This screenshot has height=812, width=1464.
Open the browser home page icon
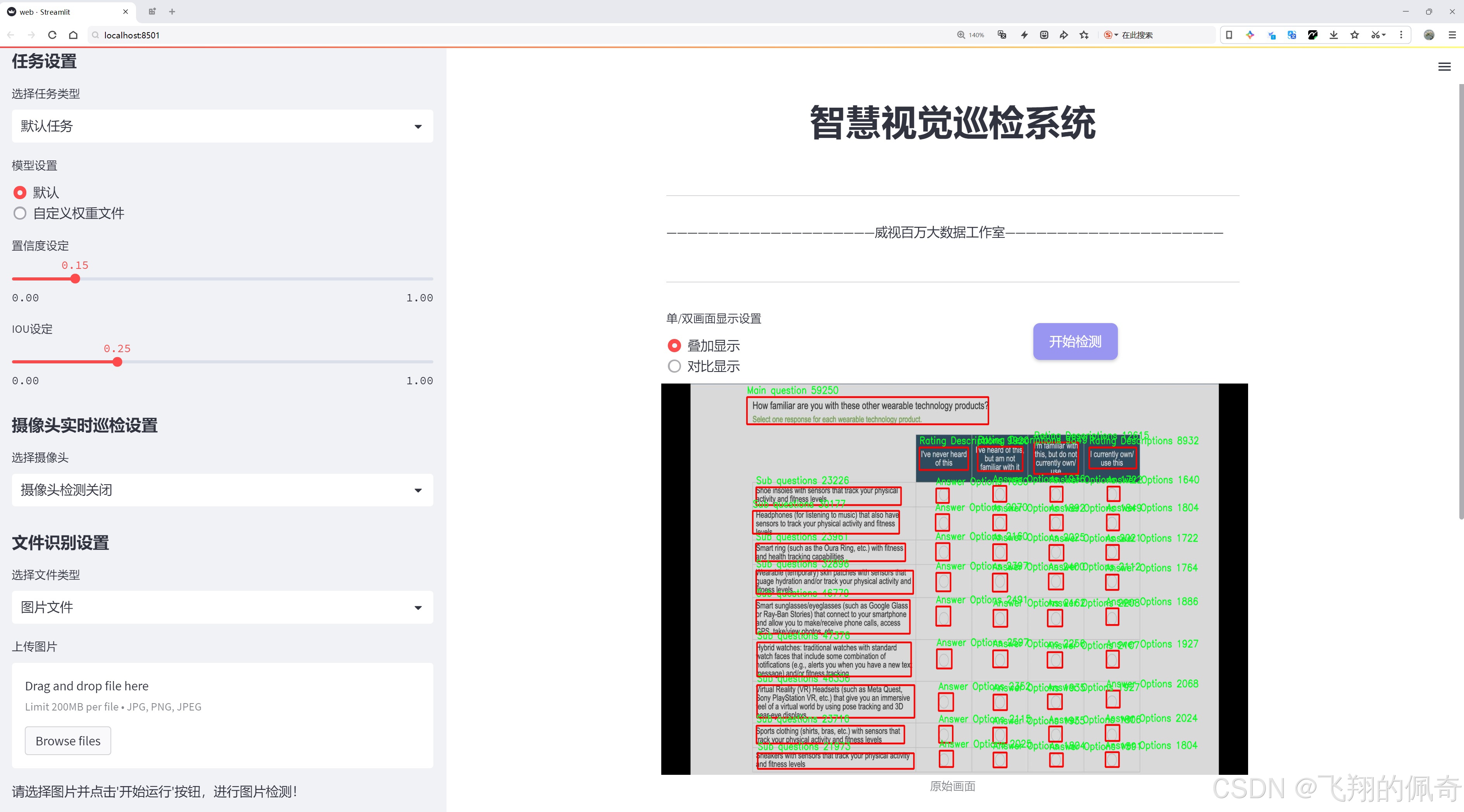pyautogui.click(x=73, y=34)
